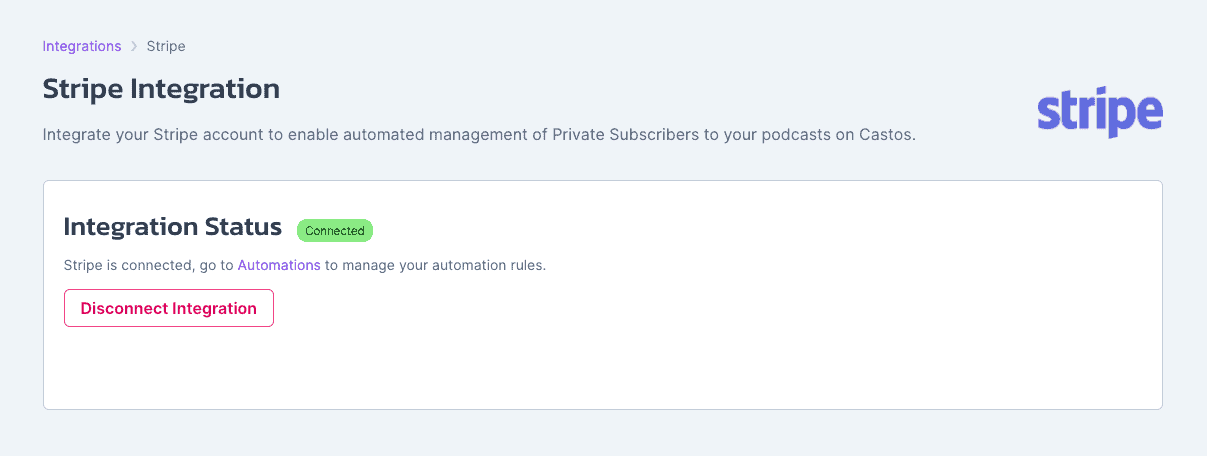
Task: Click blank area right of Connected badge
Action: tap(760, 230)
